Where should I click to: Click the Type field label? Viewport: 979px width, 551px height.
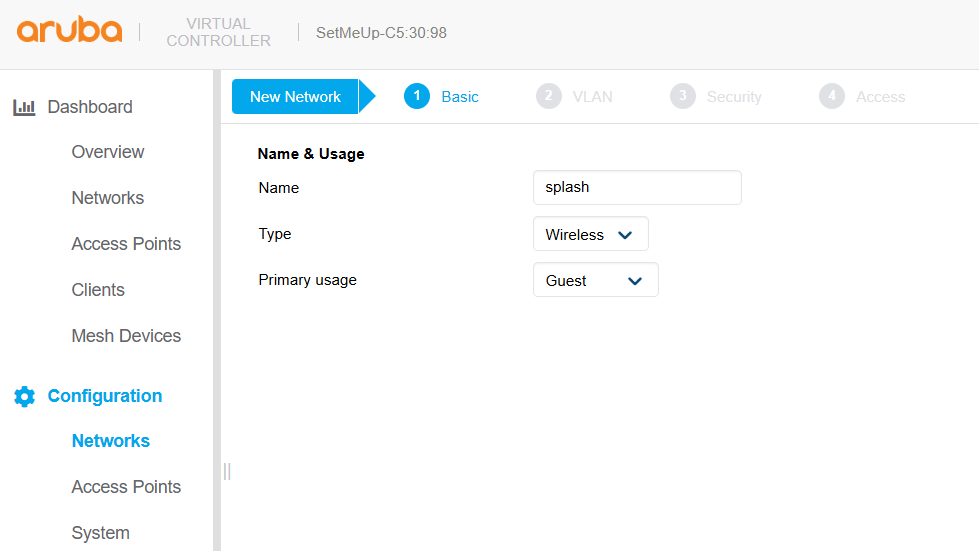click(275, 234)
